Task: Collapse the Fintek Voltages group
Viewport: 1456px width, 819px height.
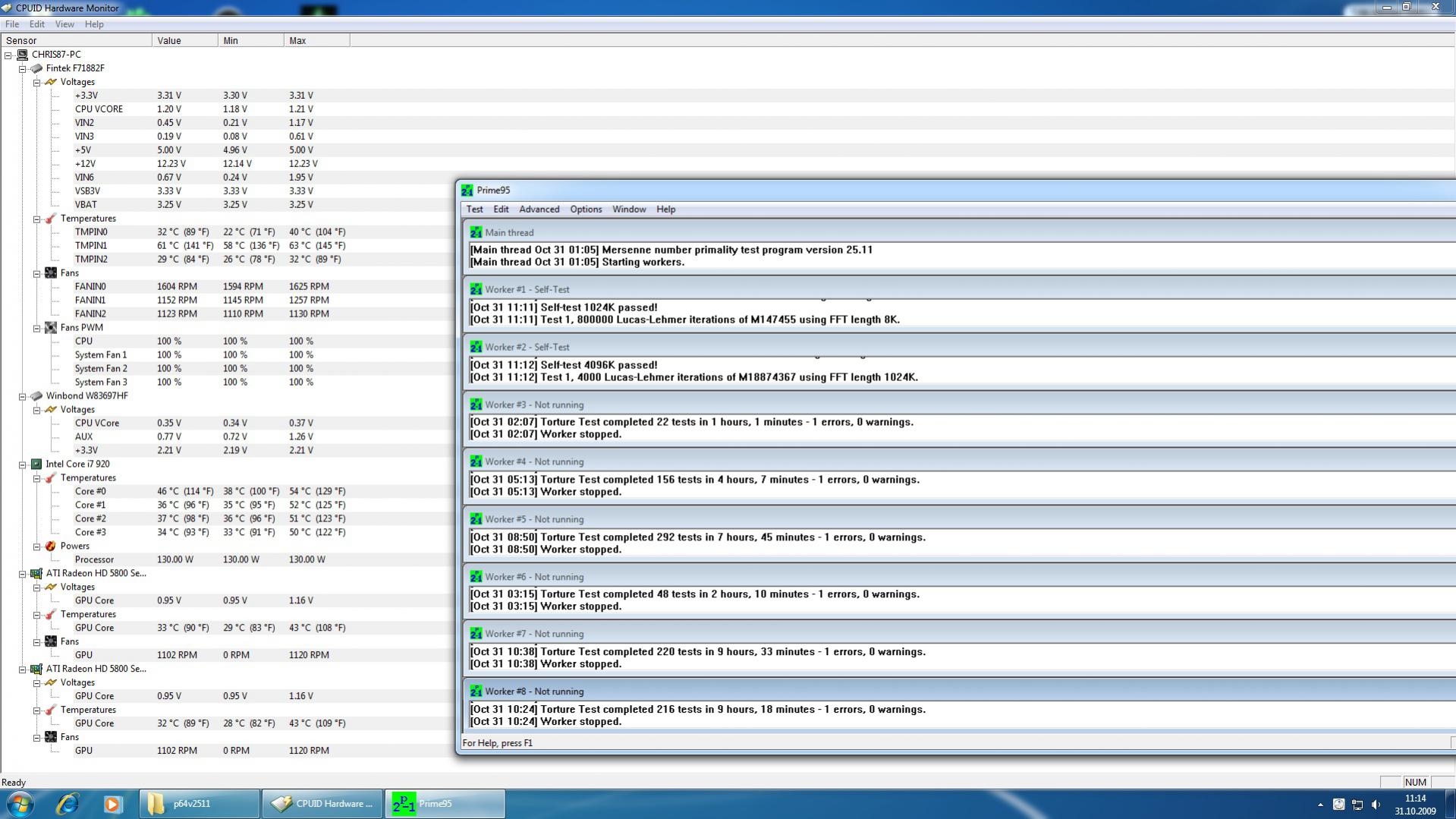Action: pos(36,82)
